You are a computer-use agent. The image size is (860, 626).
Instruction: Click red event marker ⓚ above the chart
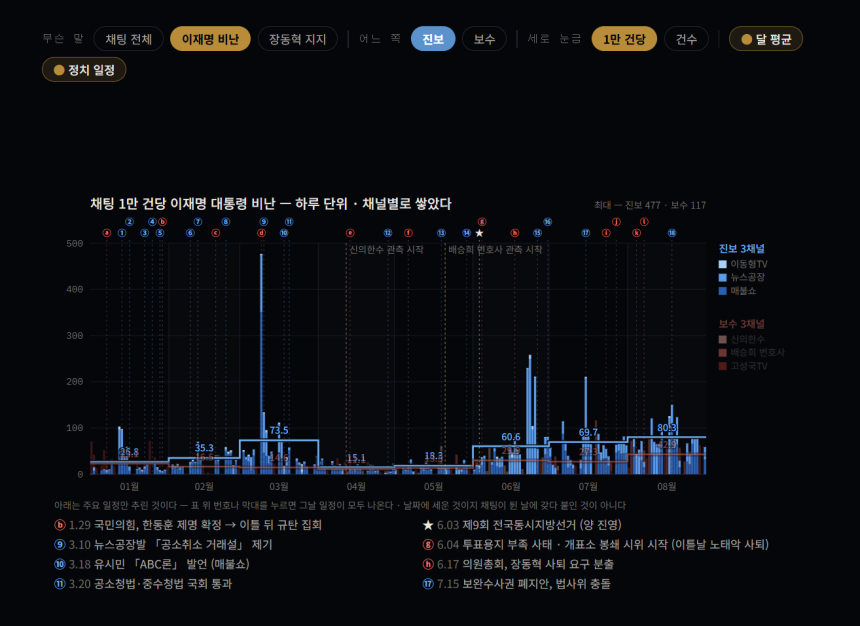tap(636, 233)
